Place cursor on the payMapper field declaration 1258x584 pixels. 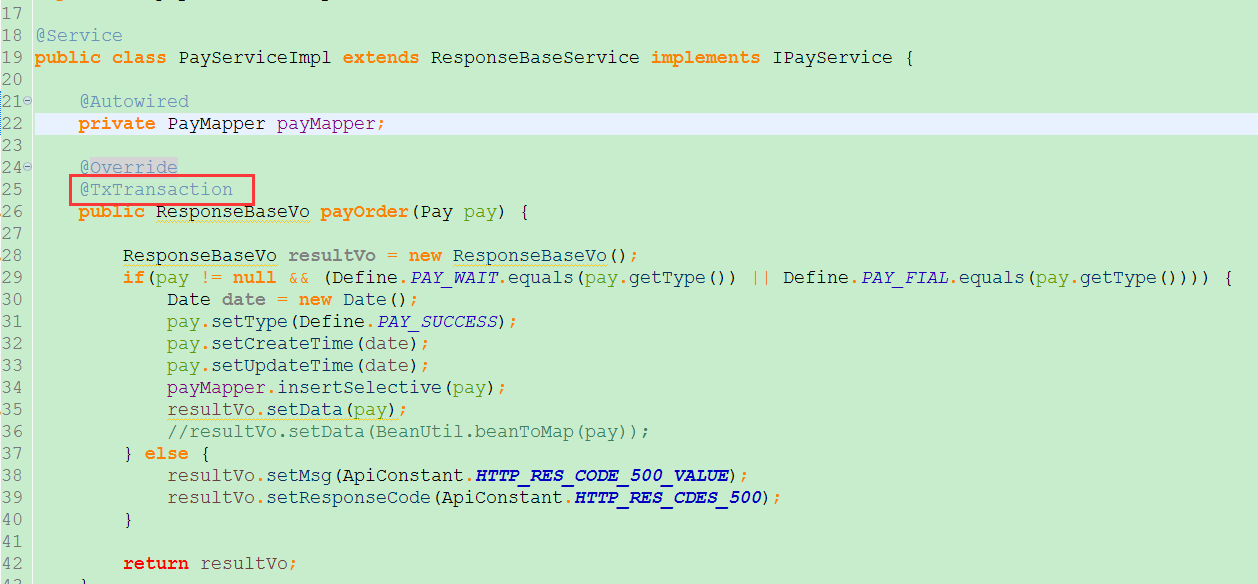[x=326, y=123]
